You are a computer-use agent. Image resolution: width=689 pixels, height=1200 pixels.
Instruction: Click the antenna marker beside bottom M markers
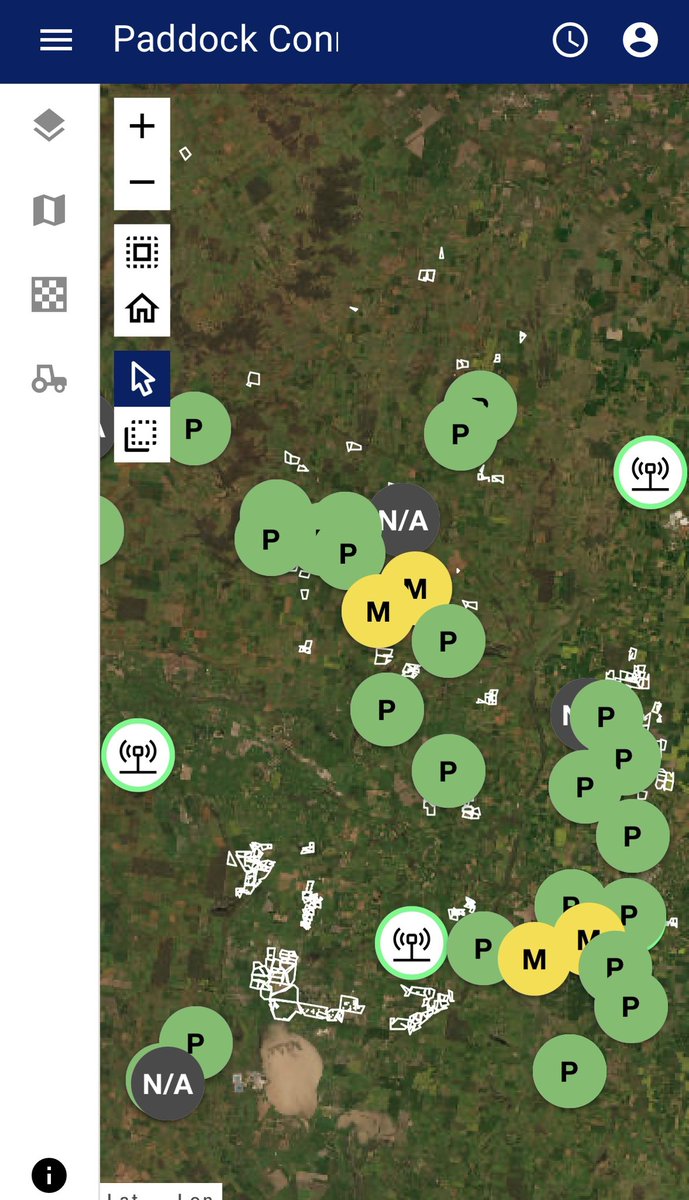[x=412, y=943]
